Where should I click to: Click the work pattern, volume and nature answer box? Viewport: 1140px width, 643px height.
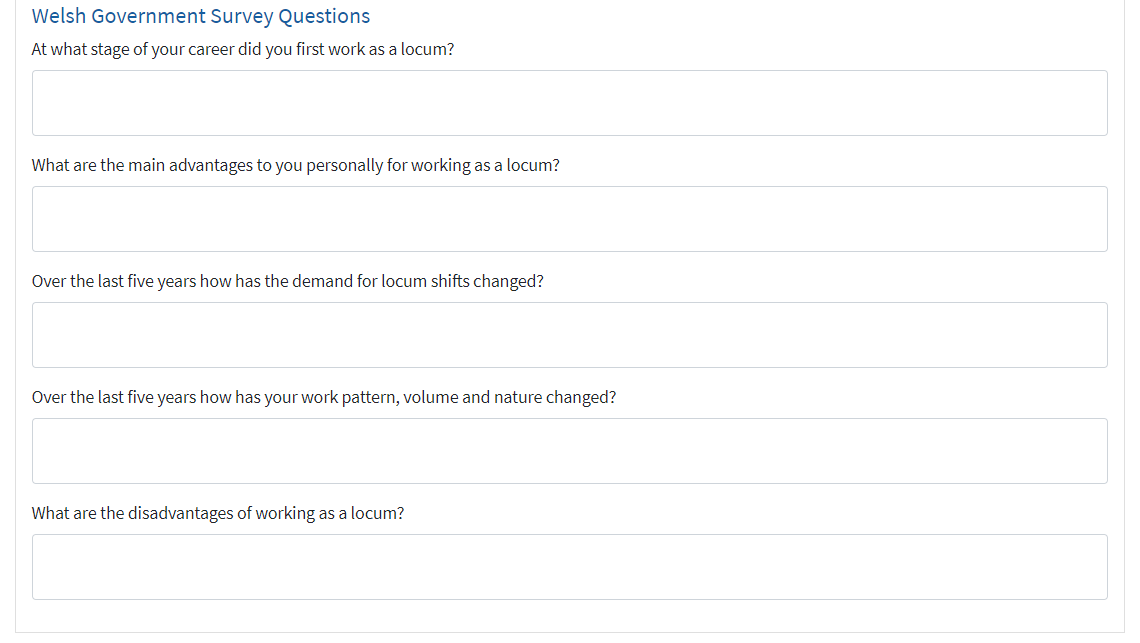[569, 451]
